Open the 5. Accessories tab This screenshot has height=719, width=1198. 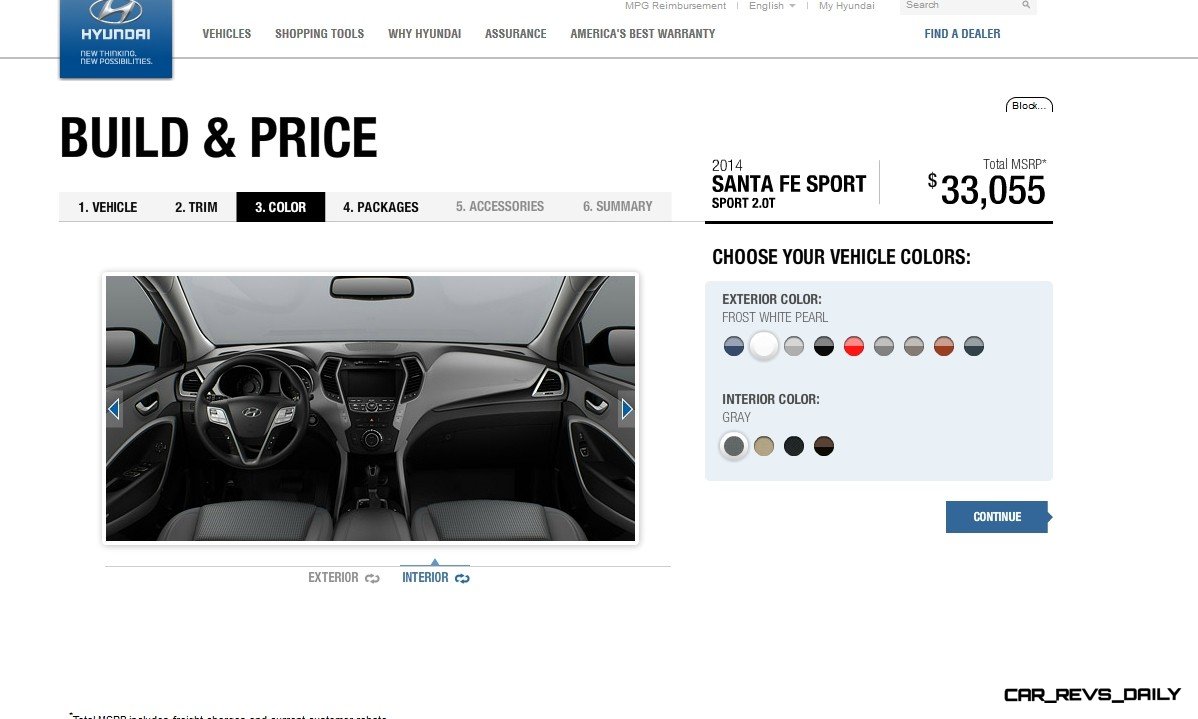[500, 206]
